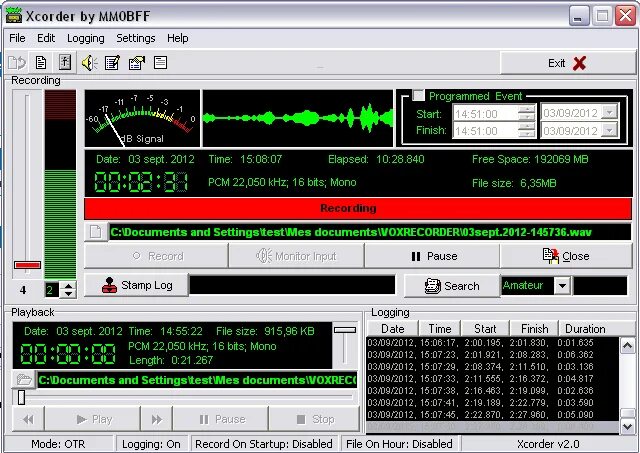Select log entry at 15:06:17

pyautogui.click(x=492, y=343)
